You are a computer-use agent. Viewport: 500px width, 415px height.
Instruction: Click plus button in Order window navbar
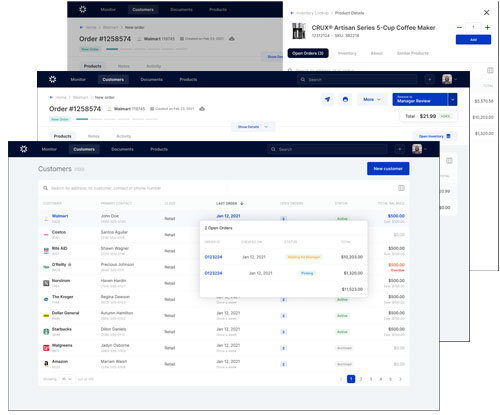(430, 79)
